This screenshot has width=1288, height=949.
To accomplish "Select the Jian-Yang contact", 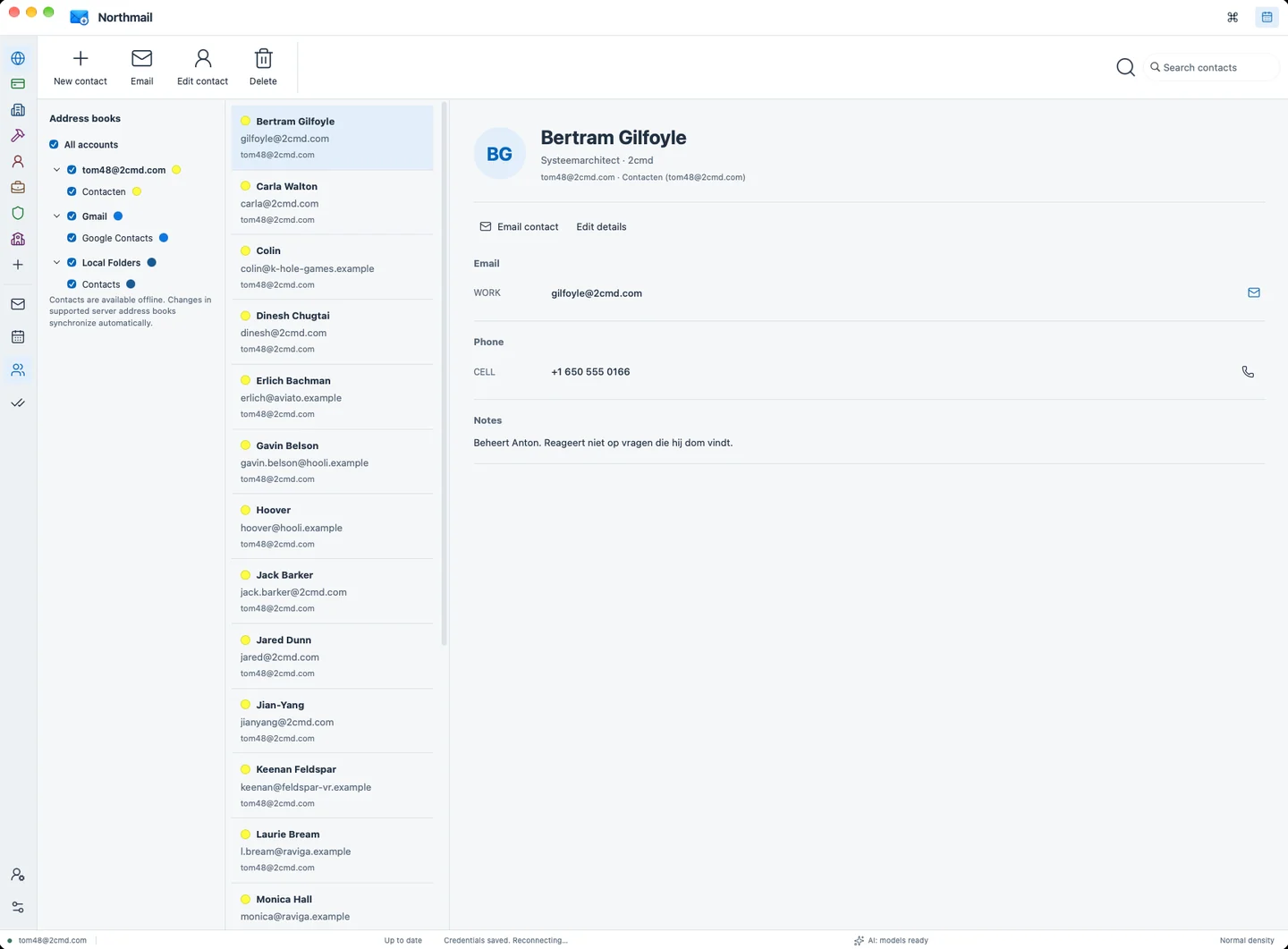I will [332, 721].
